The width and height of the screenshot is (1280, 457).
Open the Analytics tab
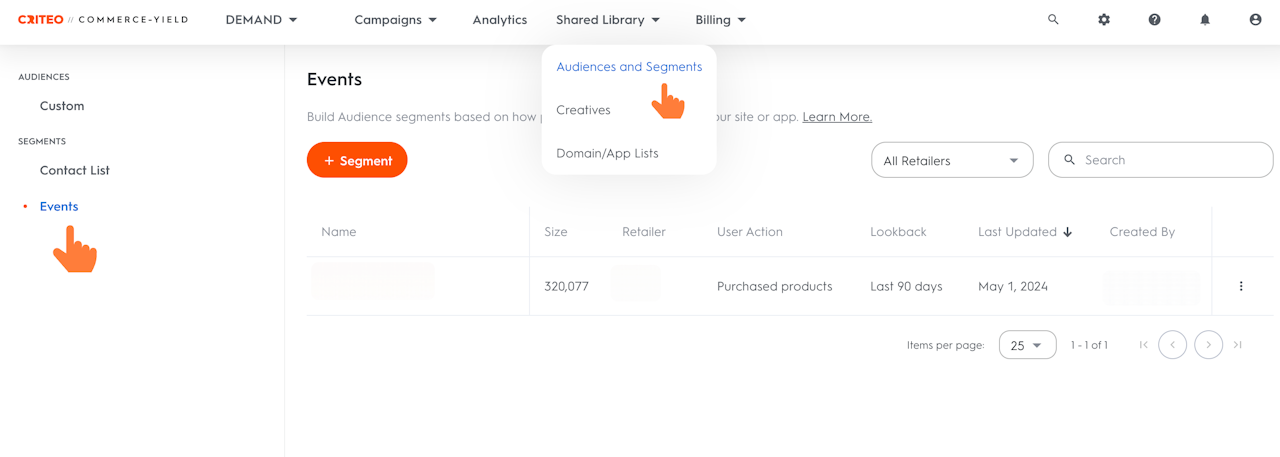[499, 20]
